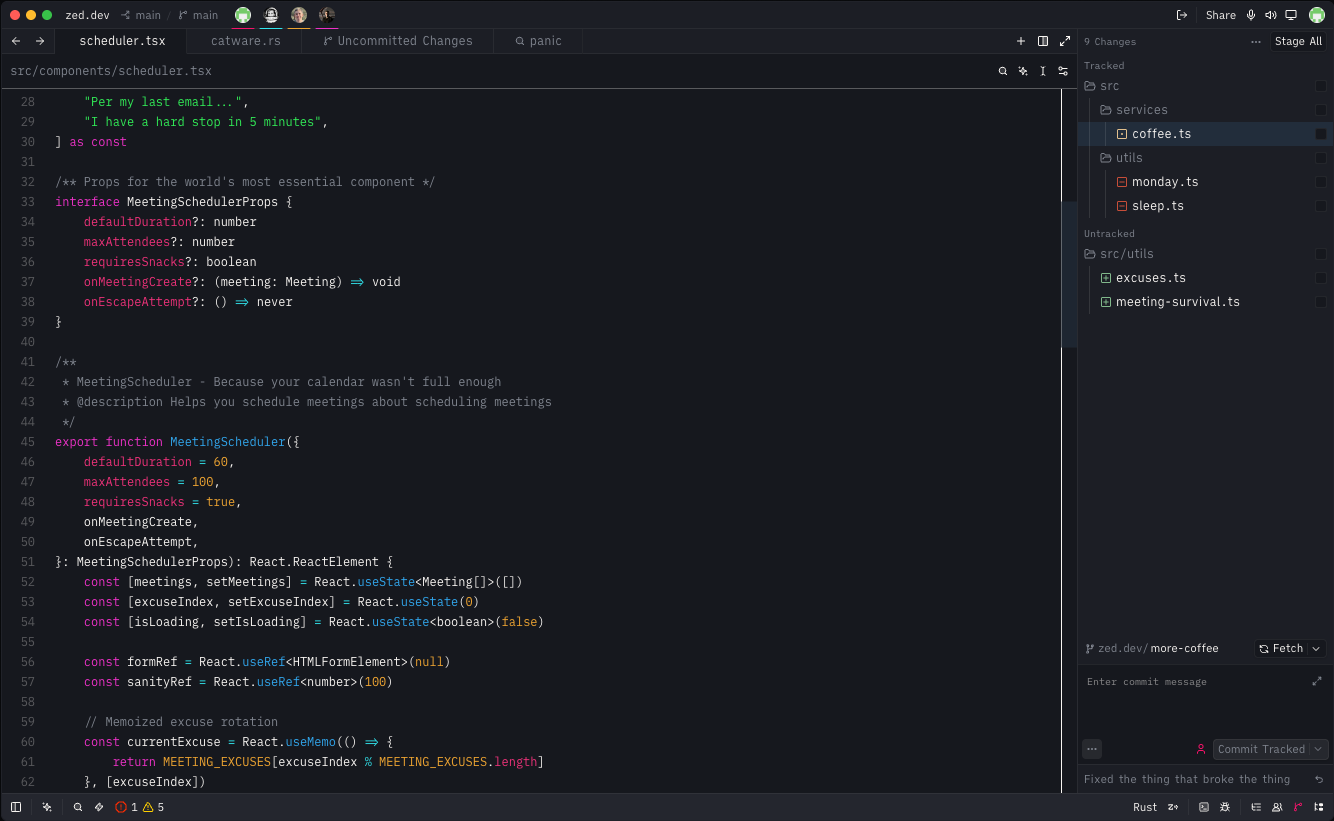Switch to the catware.rs tab
This screenshot has height=821, width=1334.
[x=246, y=41]
